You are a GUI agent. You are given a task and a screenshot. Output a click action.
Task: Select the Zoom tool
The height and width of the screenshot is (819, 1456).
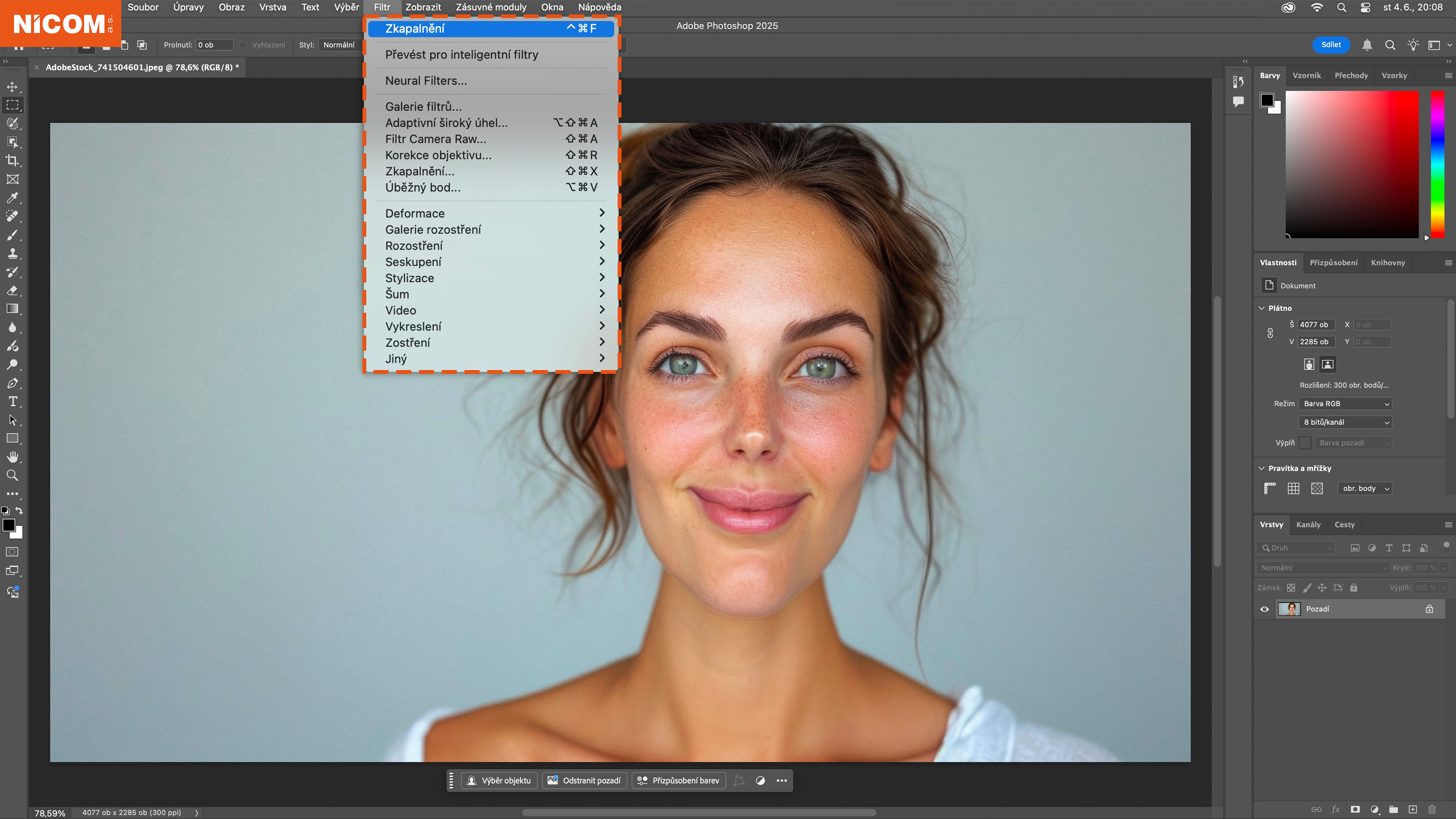coord(13,475)
